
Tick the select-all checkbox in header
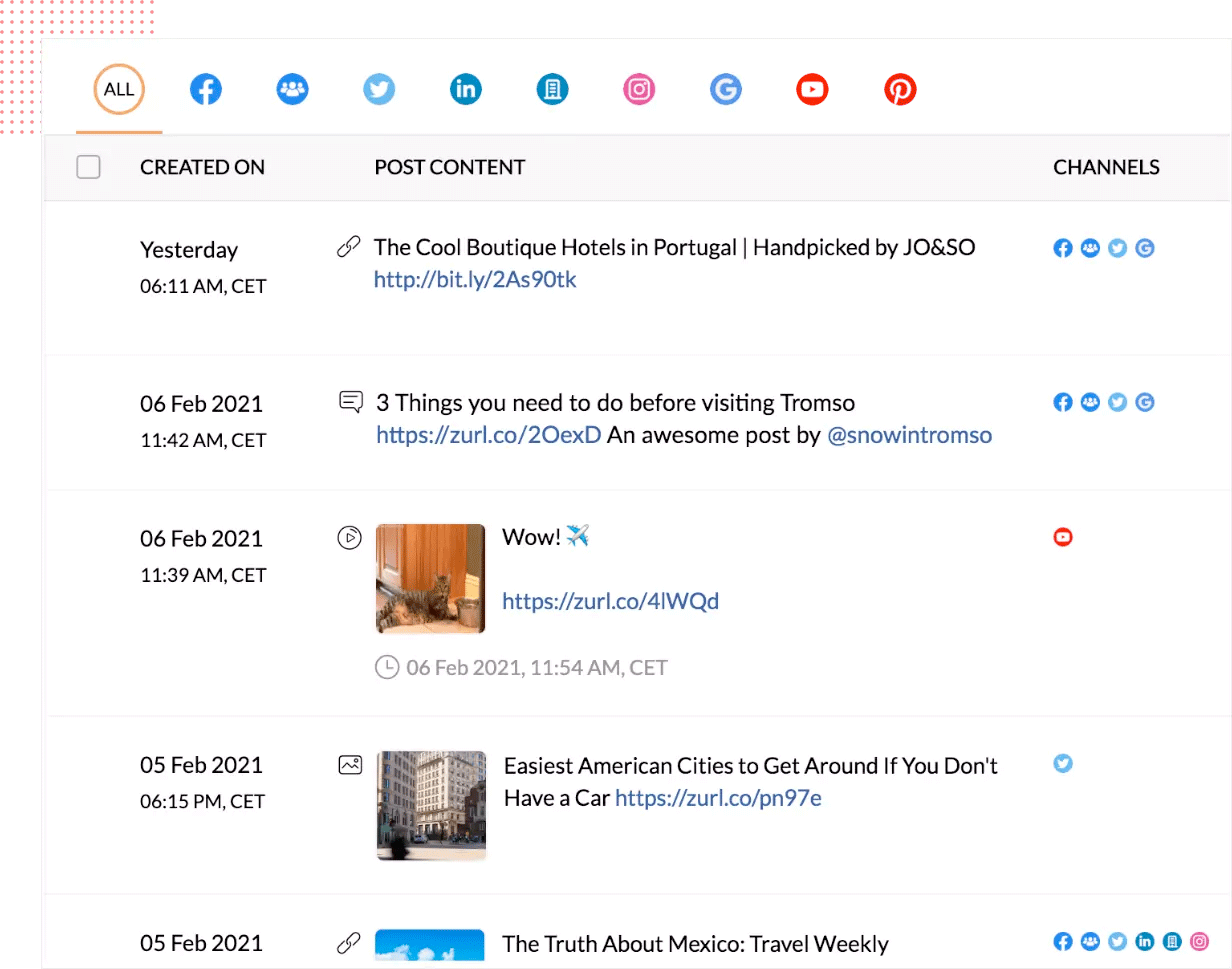(x=89, y=167)
